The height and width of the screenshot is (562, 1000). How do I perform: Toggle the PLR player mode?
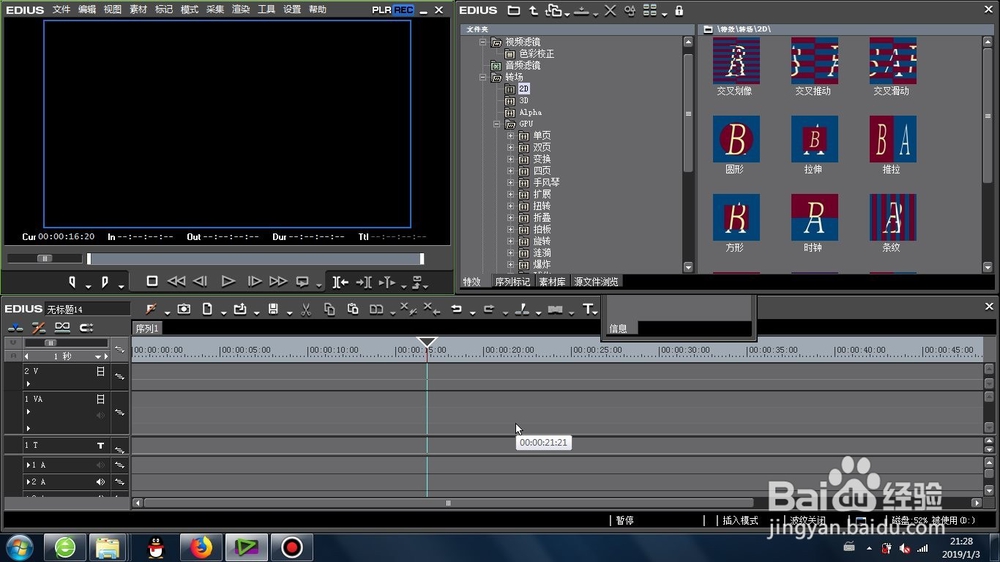tap(381, 10)
